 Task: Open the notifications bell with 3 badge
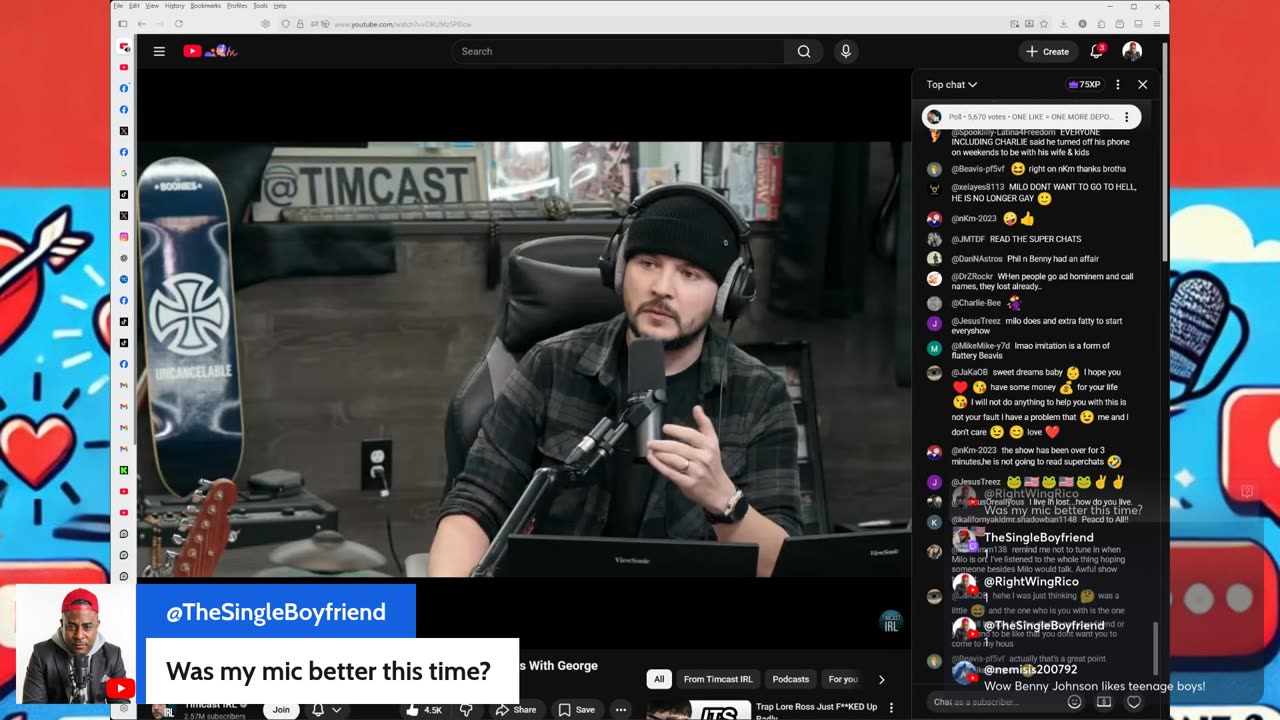pyautogui.click(x=1097, y=51)
